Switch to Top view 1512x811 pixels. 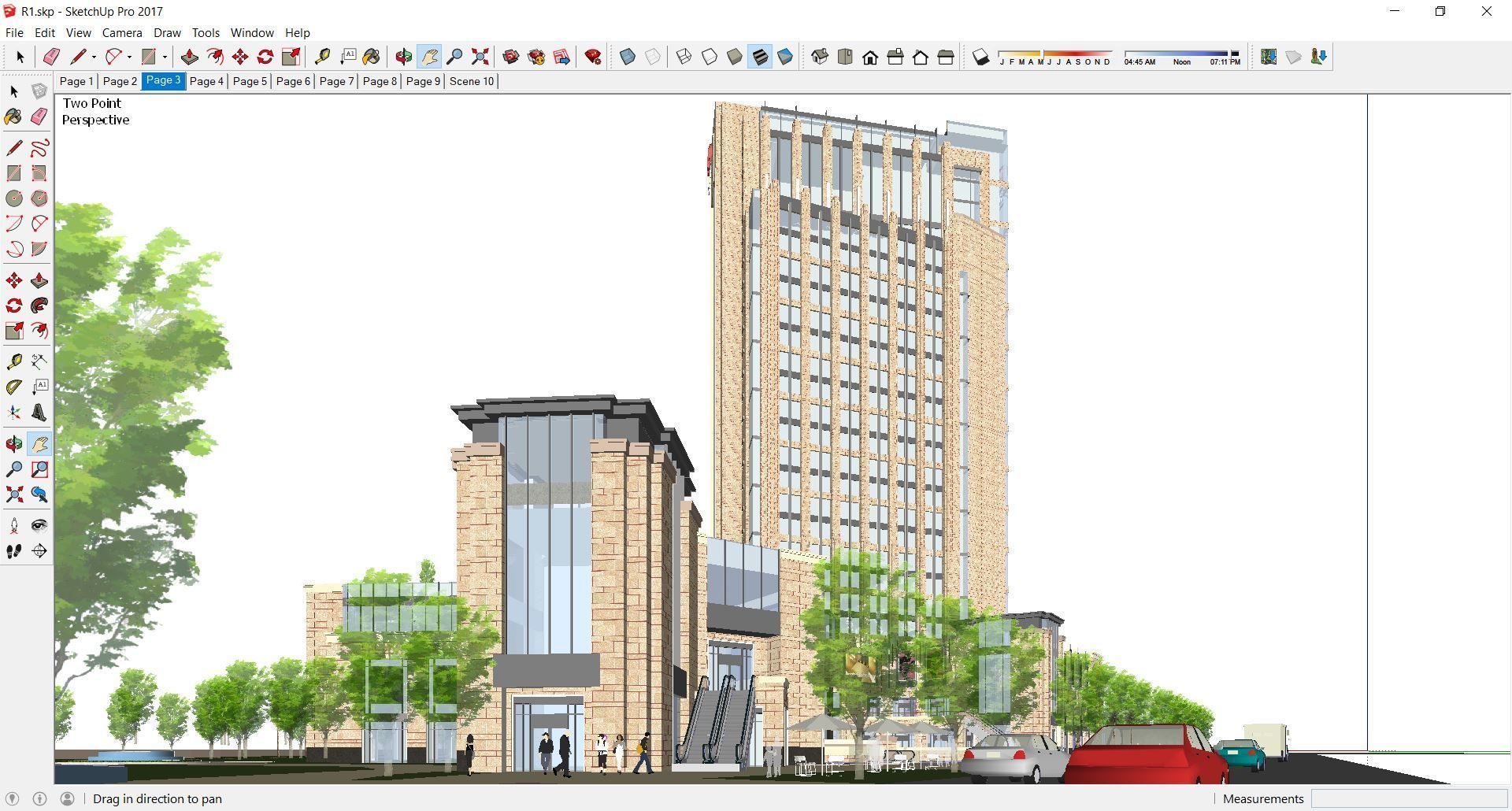click(x=845, y=57)
